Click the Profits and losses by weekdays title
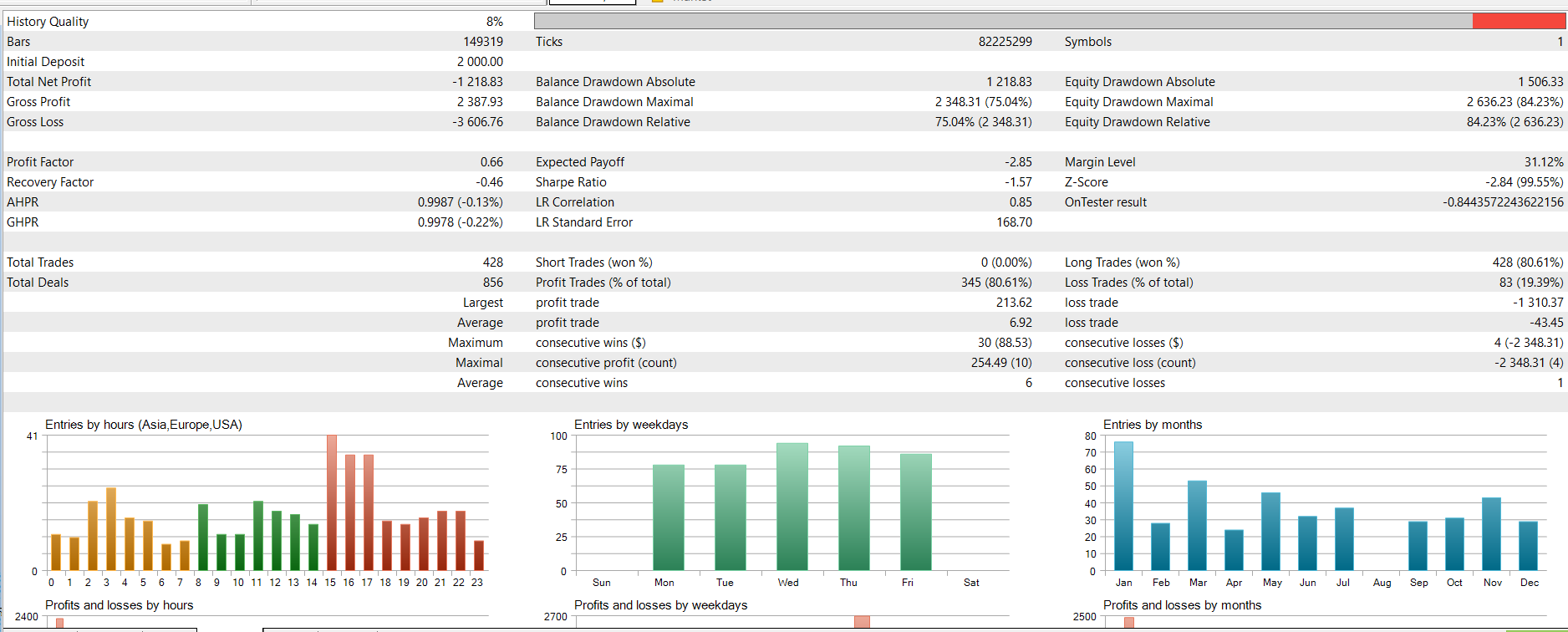1568x632 pixels. (661, 605)
